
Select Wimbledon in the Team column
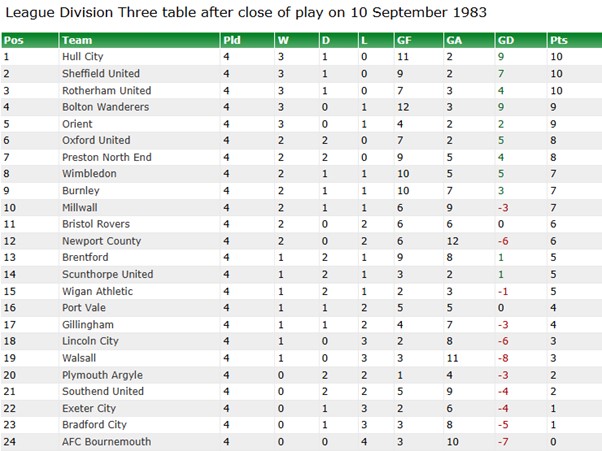(x=89, y=174)
